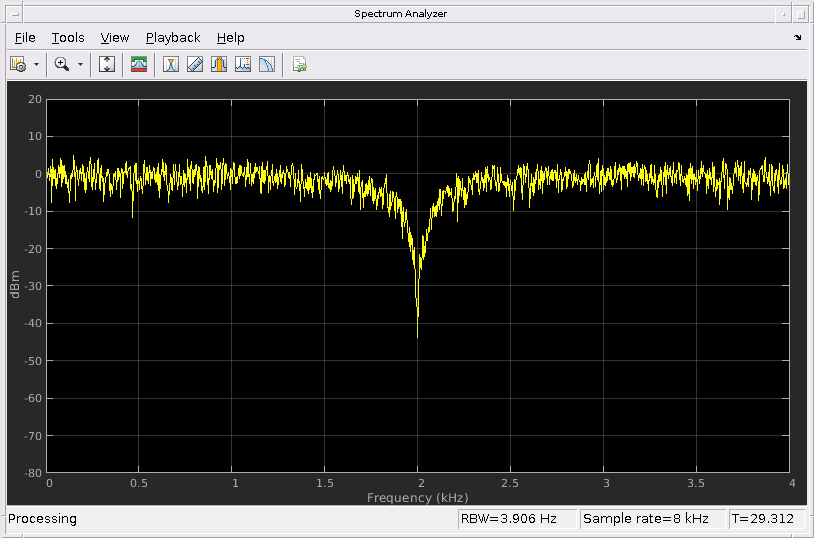Open the Configuration Properties icon
The height and width of the screenshot is (538, 814).
coord(18,64)
